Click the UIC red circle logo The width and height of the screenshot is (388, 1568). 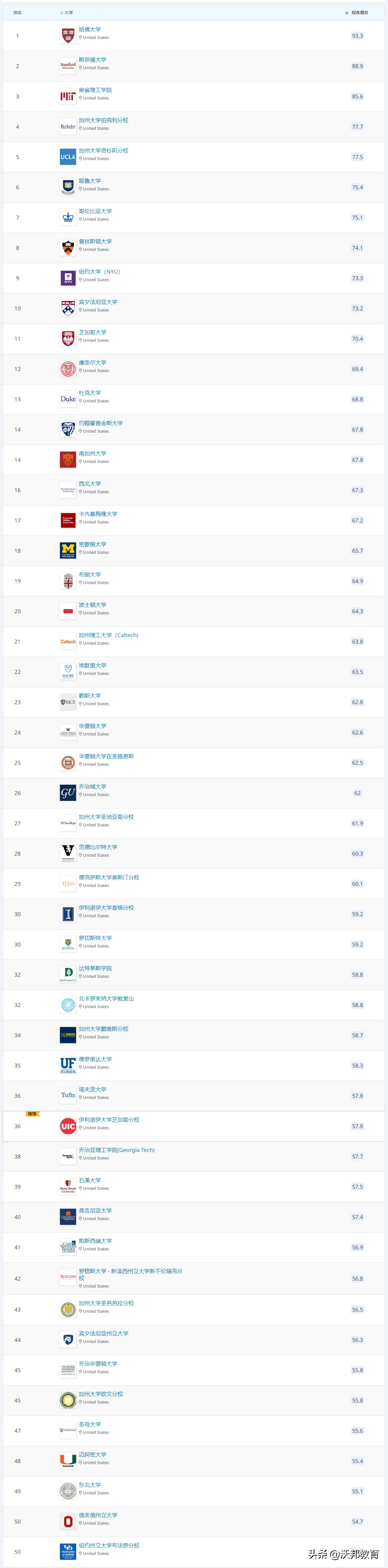coord(68,1126)
